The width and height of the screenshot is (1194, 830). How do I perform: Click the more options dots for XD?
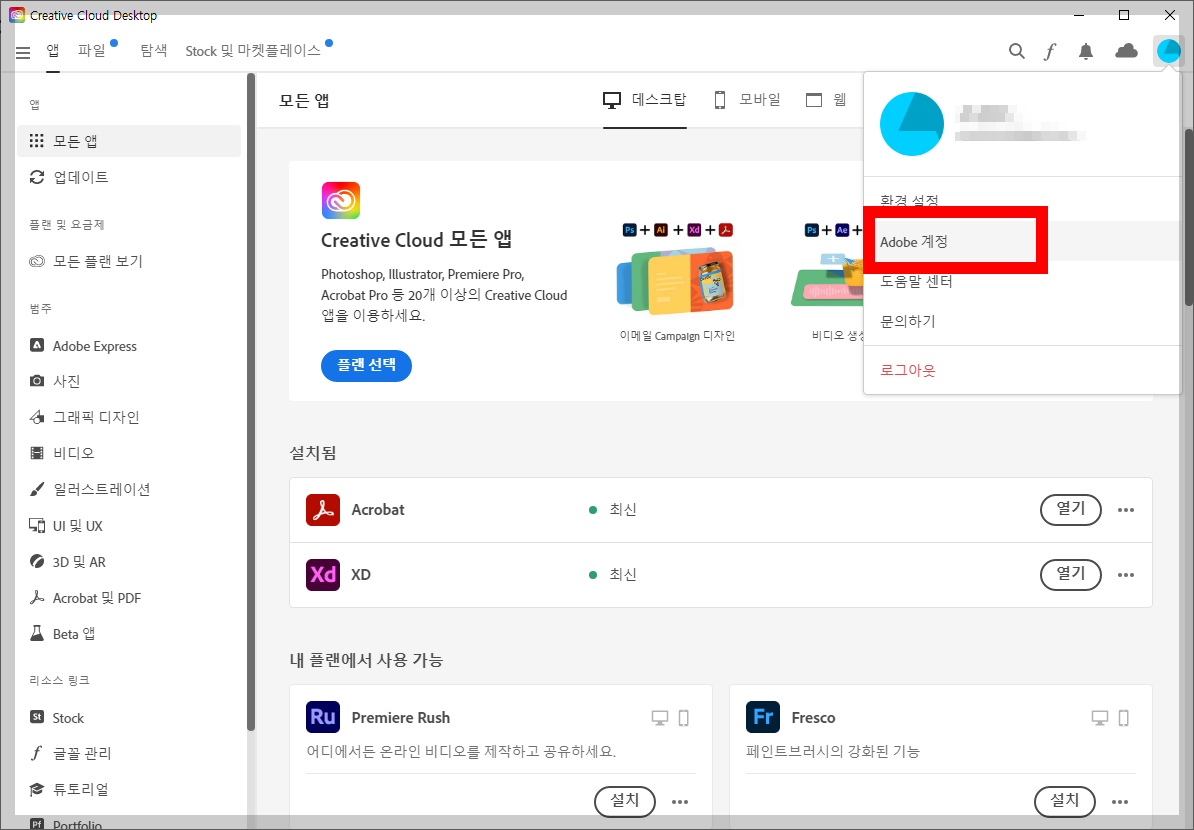pos(1126,574)
